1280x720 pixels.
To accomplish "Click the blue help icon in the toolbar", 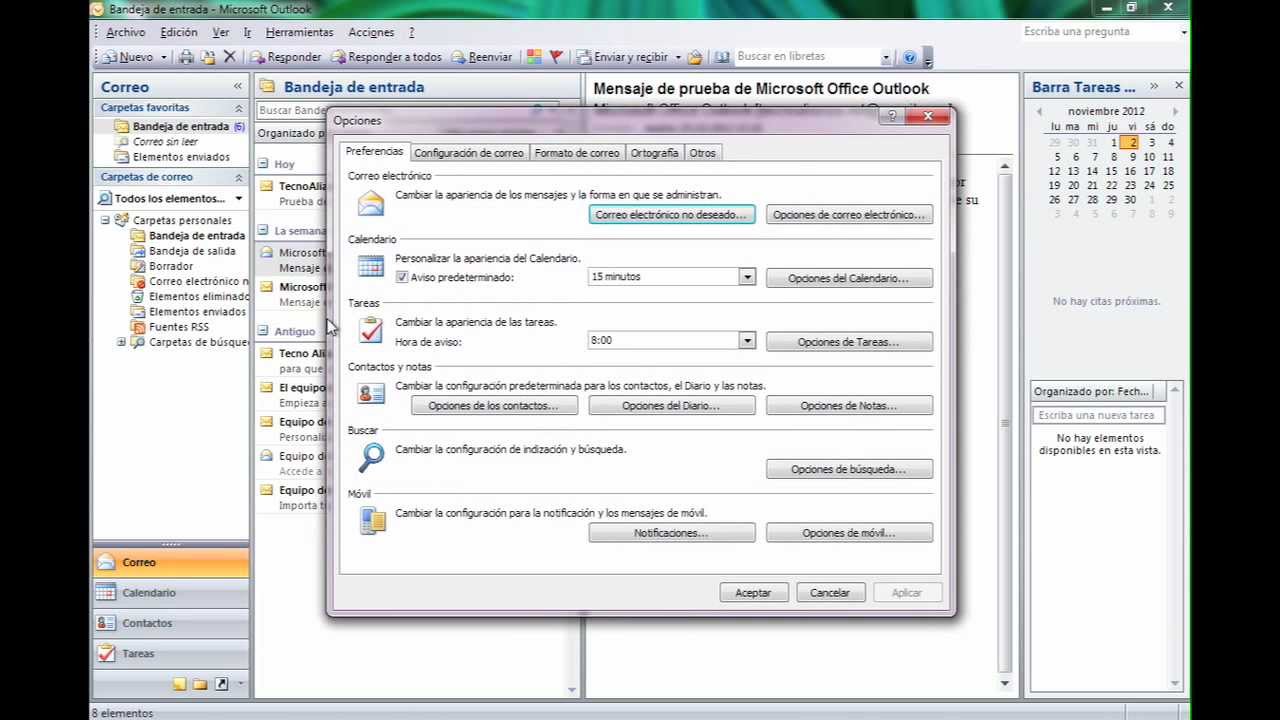I will click(910, 57).
